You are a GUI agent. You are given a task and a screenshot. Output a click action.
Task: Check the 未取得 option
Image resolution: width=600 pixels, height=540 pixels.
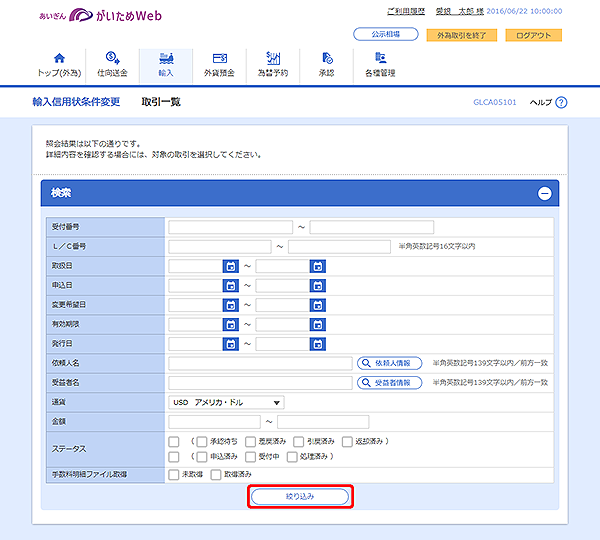(174, 475)
